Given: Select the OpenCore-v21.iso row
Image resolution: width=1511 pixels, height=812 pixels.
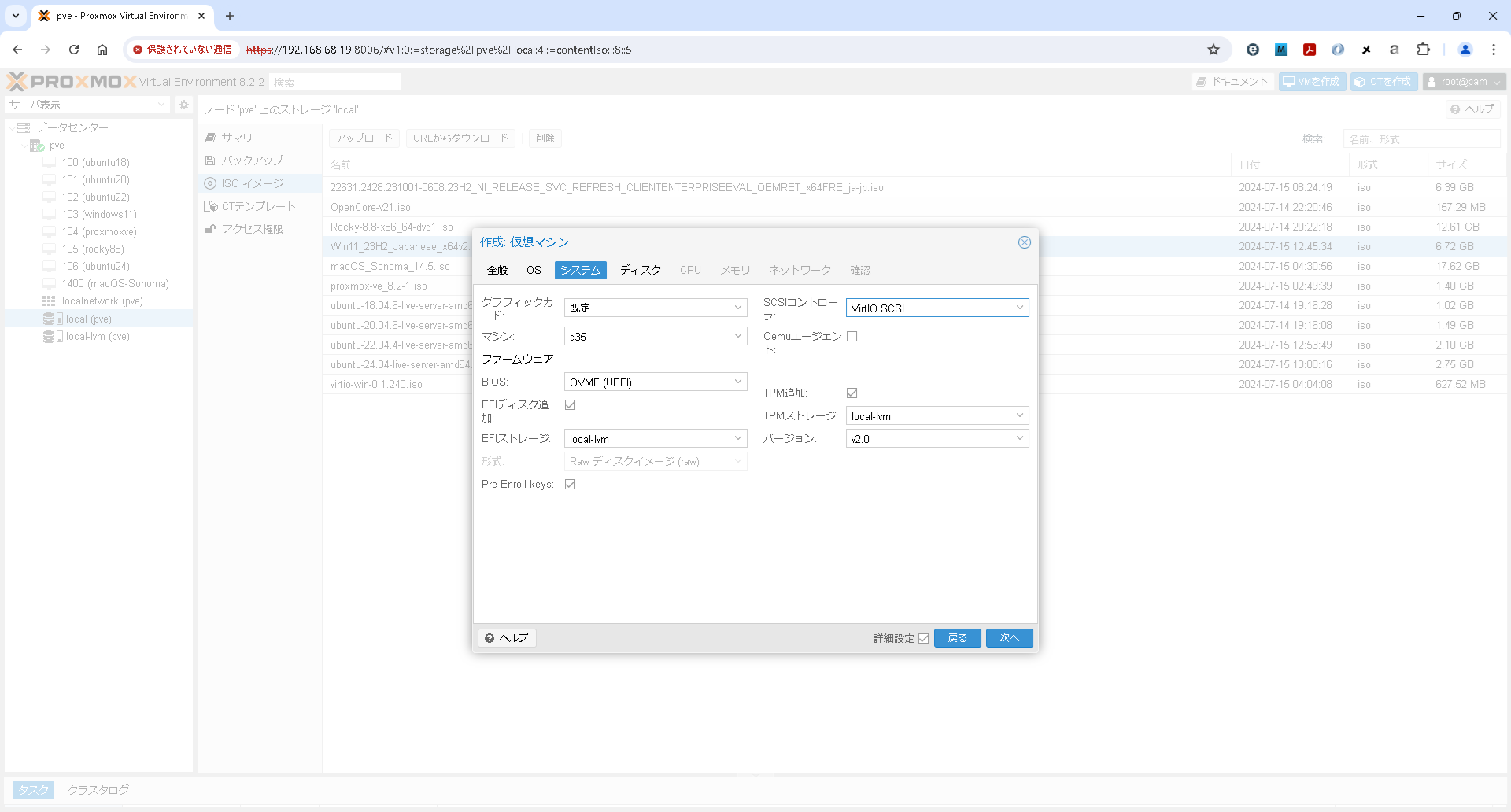Looking at the screenshot, I should pyautogui.click(x=914, y=207).
